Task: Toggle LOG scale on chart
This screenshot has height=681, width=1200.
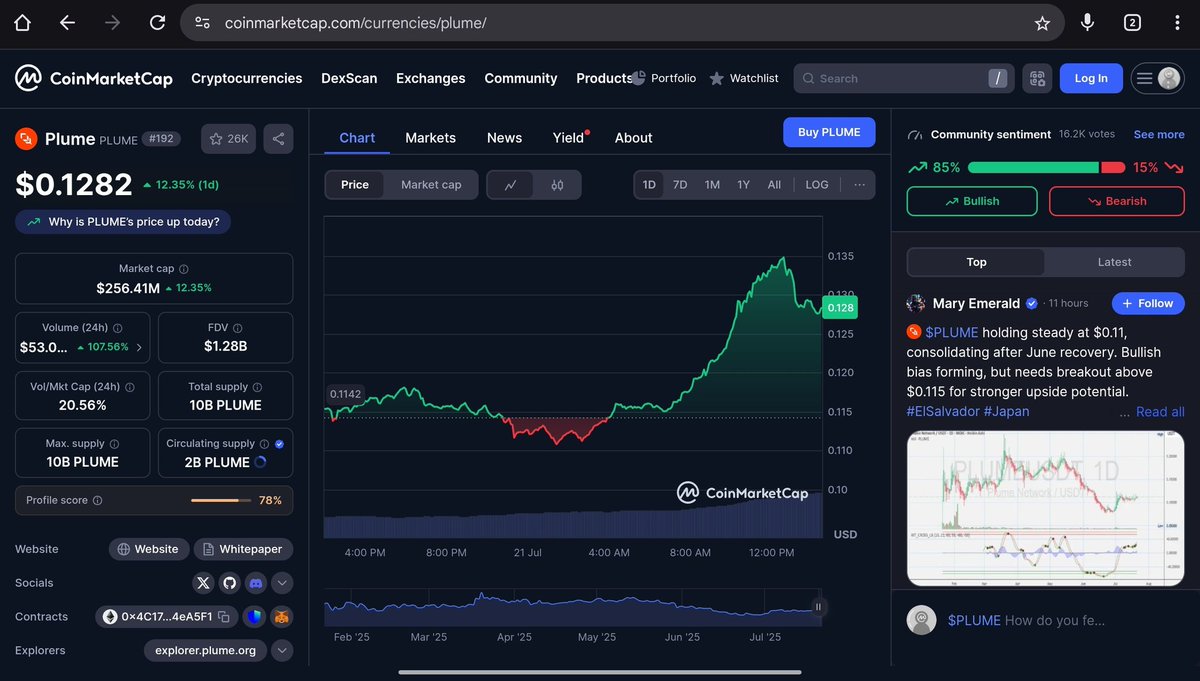Action: coord(817,185)
